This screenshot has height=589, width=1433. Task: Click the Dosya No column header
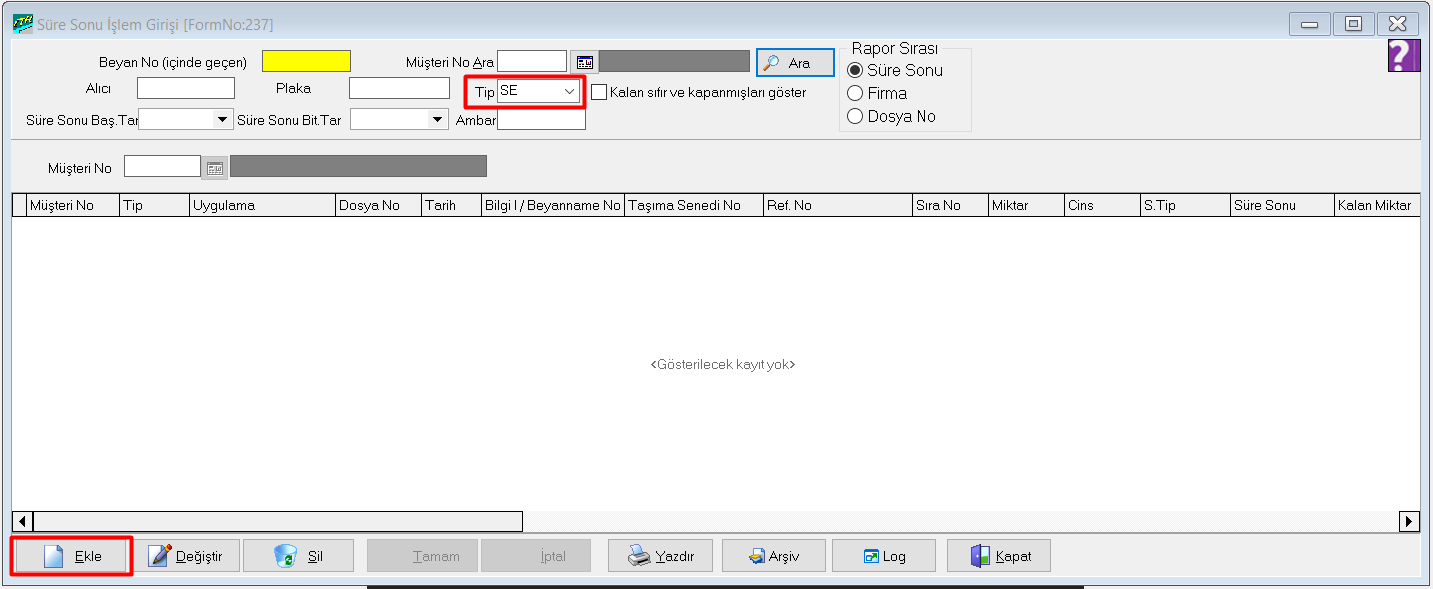point(378,205)
